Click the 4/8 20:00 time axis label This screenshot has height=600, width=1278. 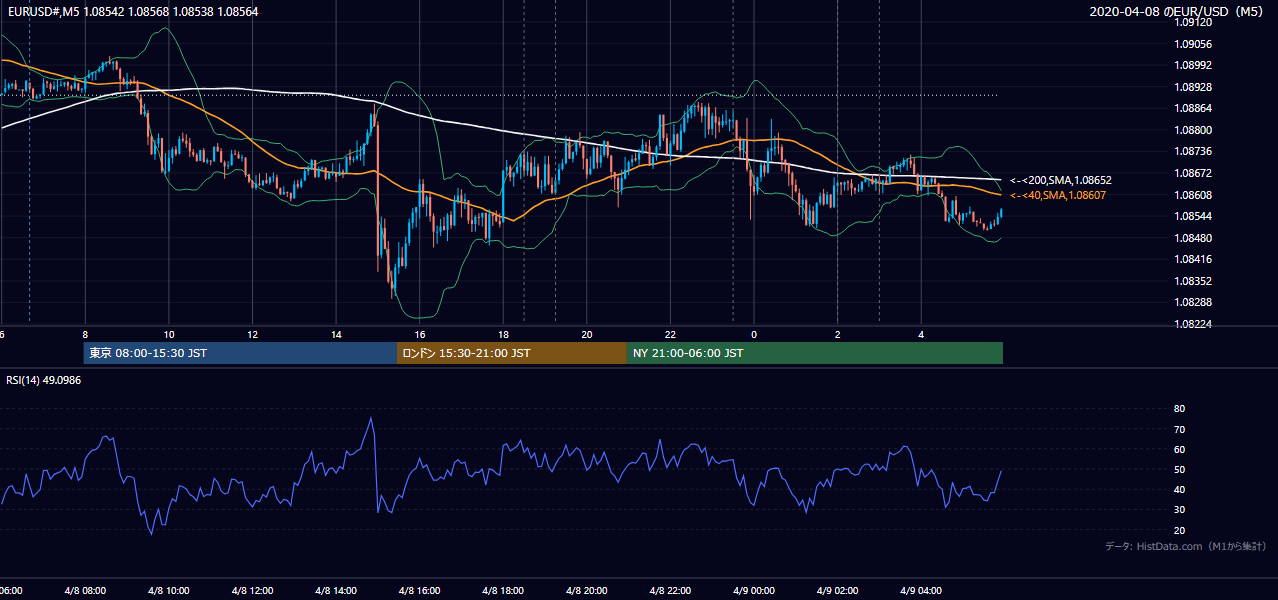586,591
